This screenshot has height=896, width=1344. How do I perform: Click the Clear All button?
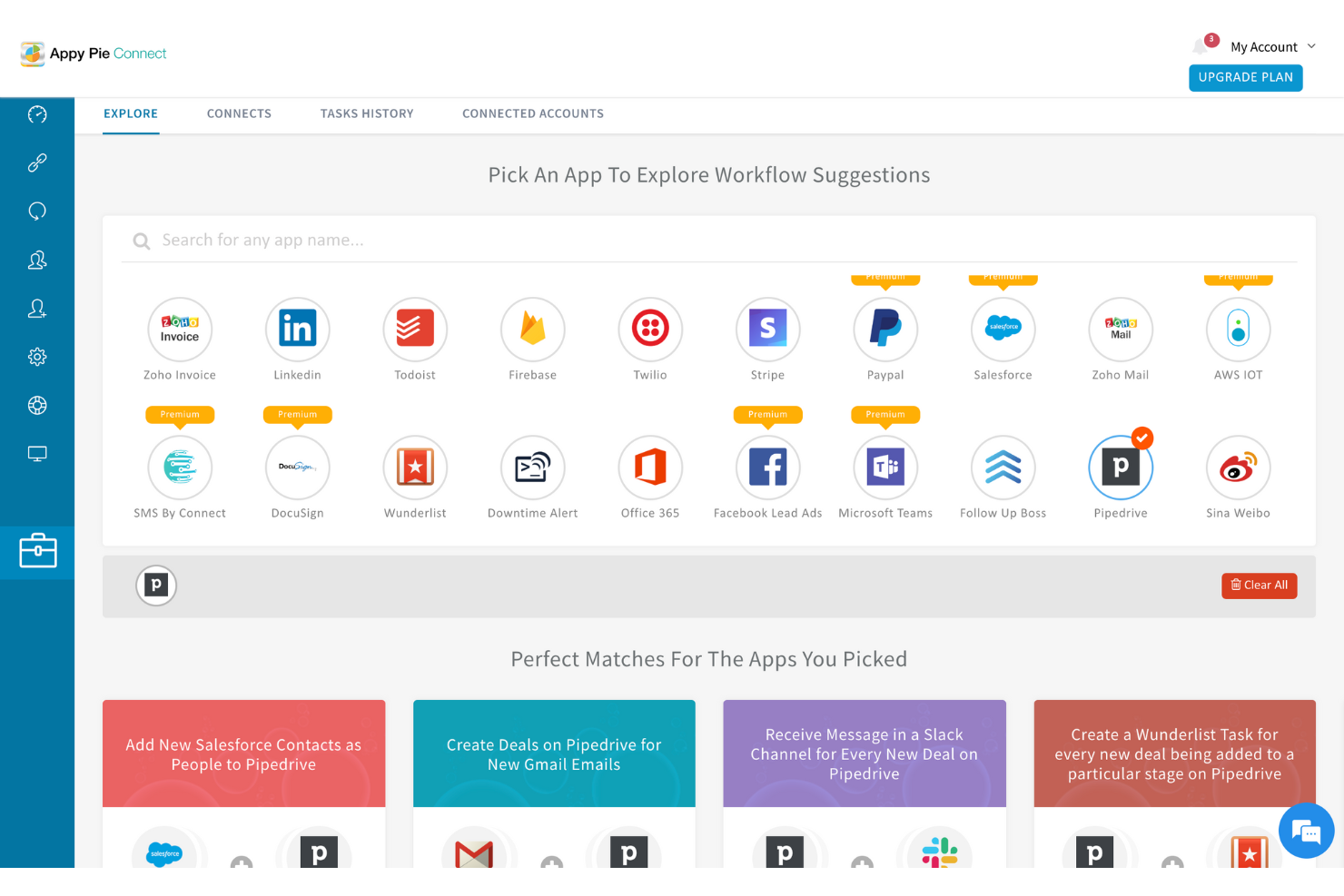tap(1260, 586)
